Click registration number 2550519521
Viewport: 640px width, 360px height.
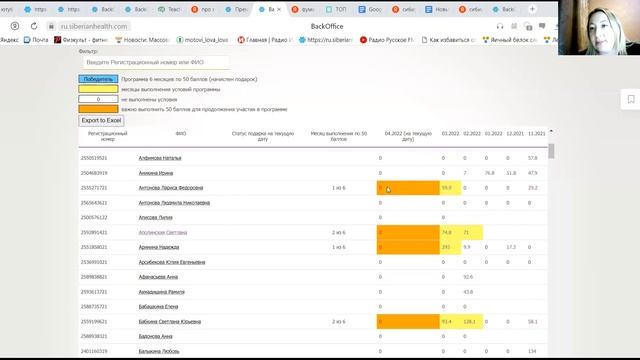(x=94, y=158)
